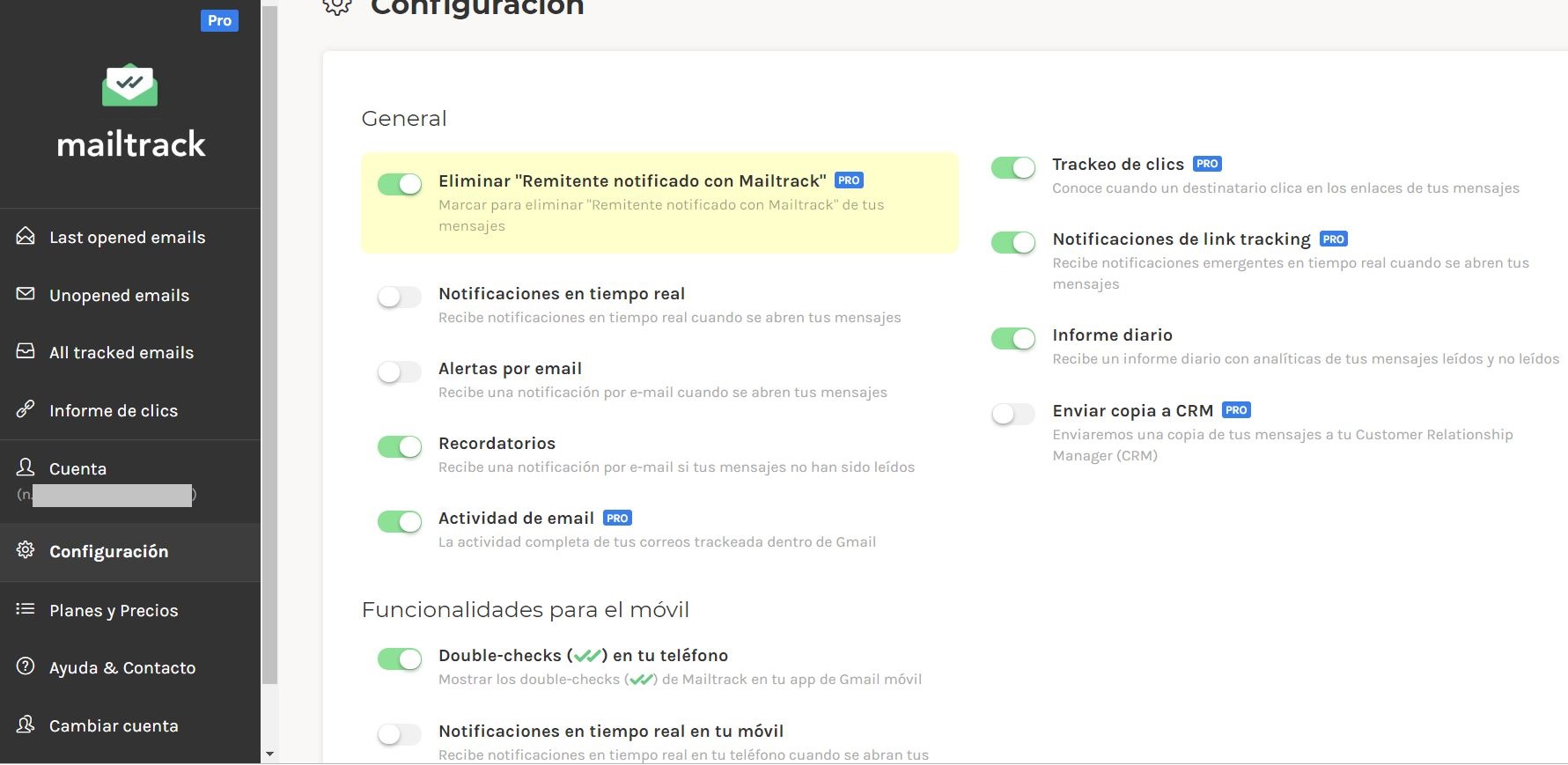Click the gear icon by the page title
Viewport: 1568px width, 765px height.
click(x=337, y=5)
